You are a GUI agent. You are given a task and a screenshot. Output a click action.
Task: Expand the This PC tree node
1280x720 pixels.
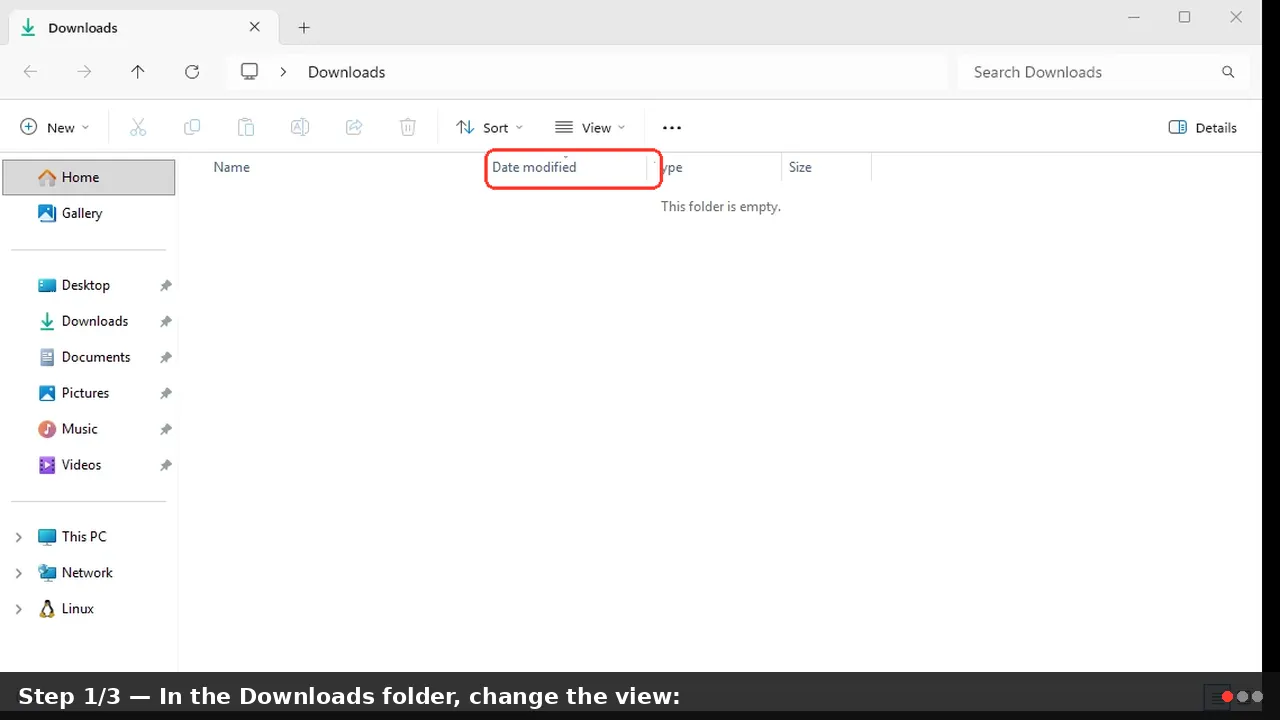point(18,537)
